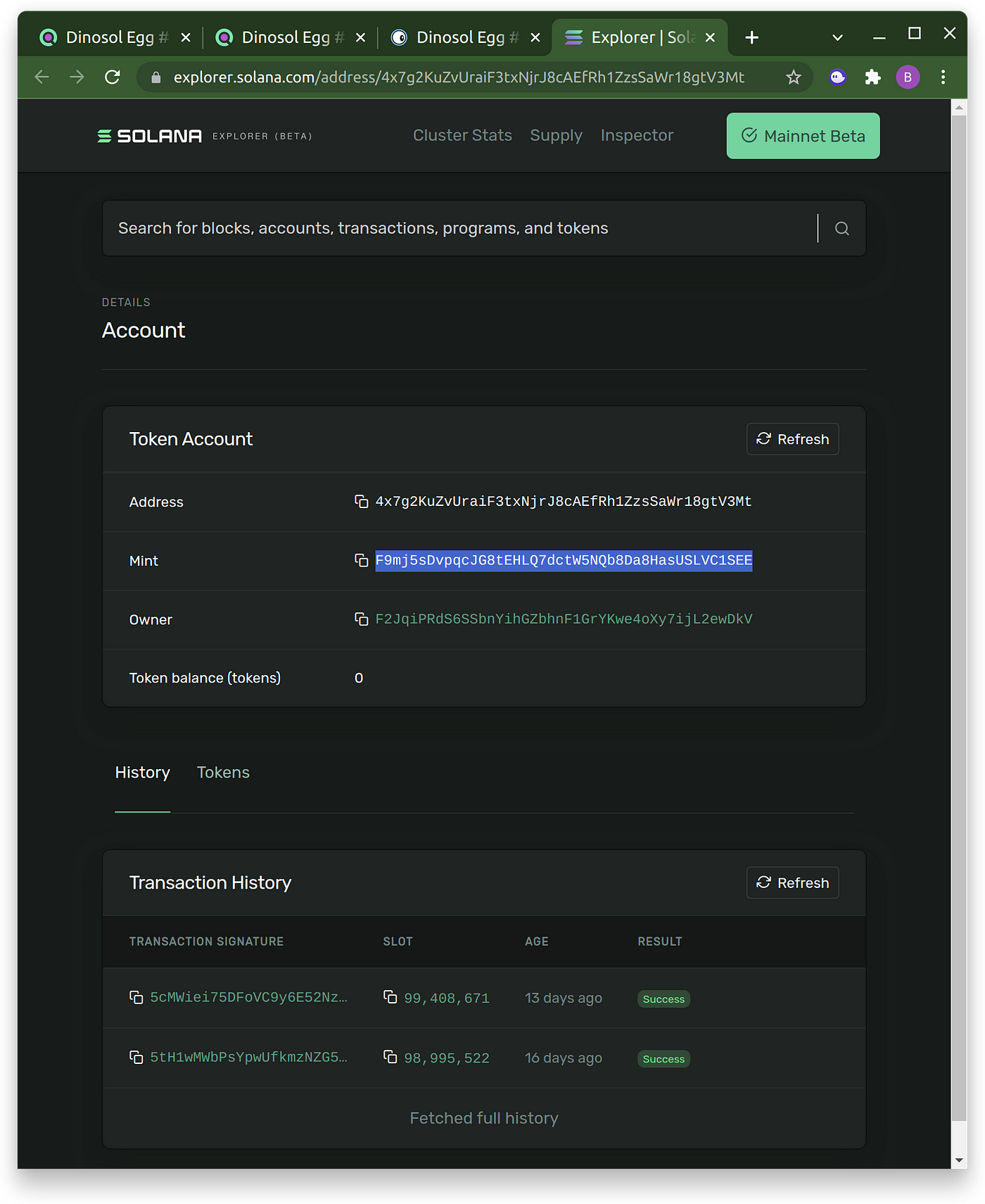Open Chrome three-dot menu
Viewport: 985px width, 1204px height.
[943, 77]
